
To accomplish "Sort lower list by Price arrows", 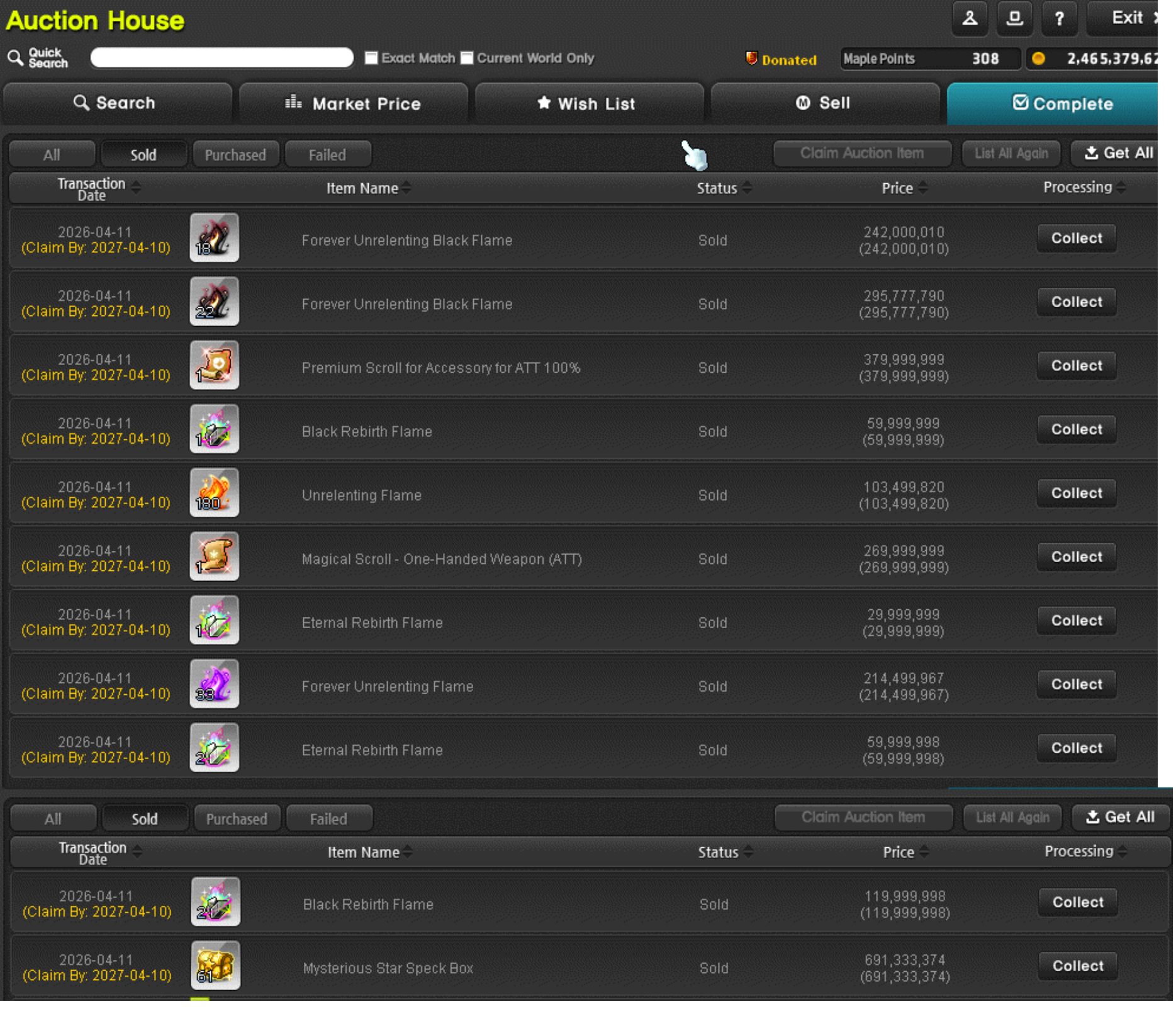I will (924, 852).
